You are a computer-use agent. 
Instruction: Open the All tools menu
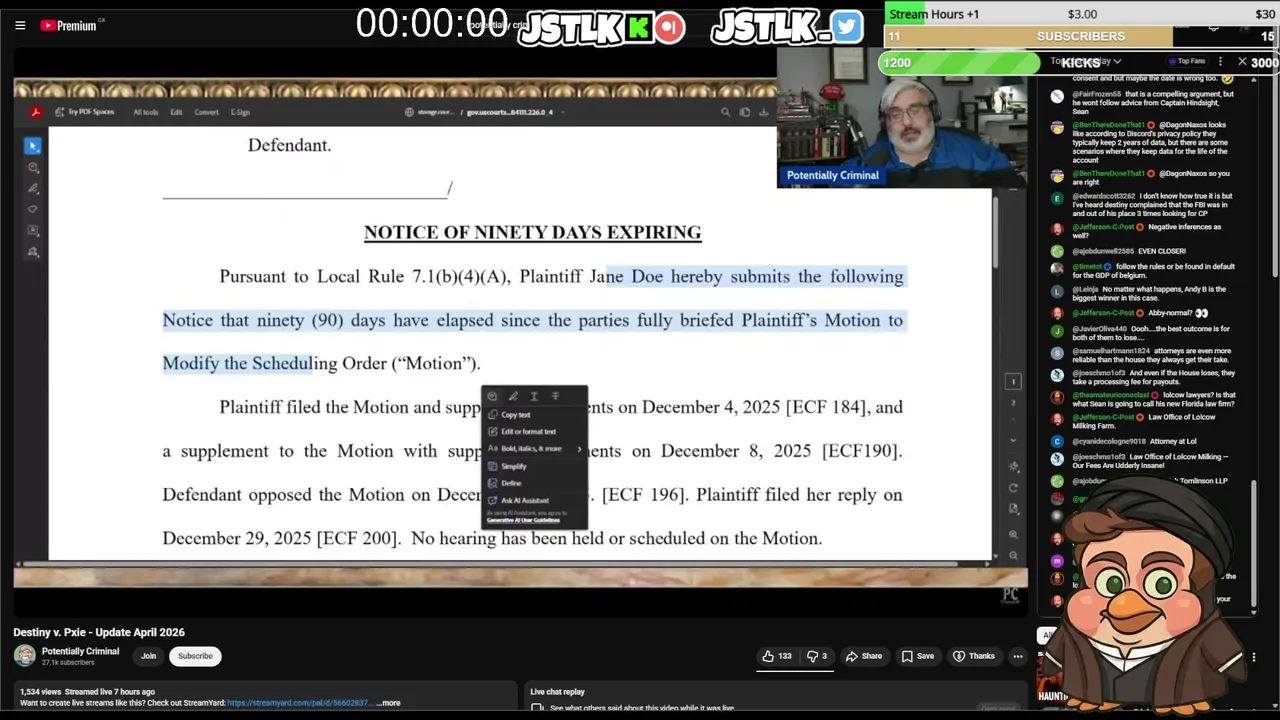(146, 112)
